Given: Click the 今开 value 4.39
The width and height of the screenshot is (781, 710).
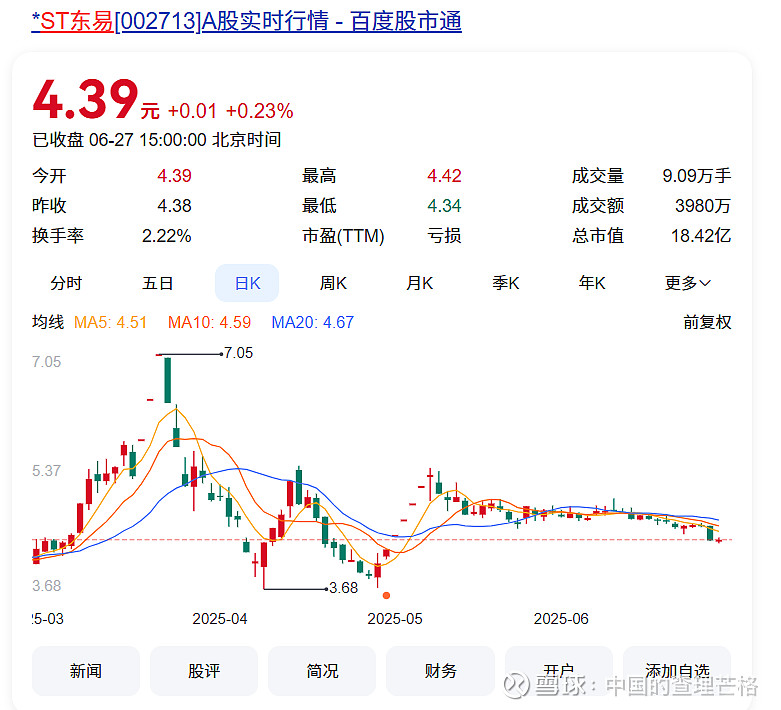Looking at the screenshot, I should 174,176.
